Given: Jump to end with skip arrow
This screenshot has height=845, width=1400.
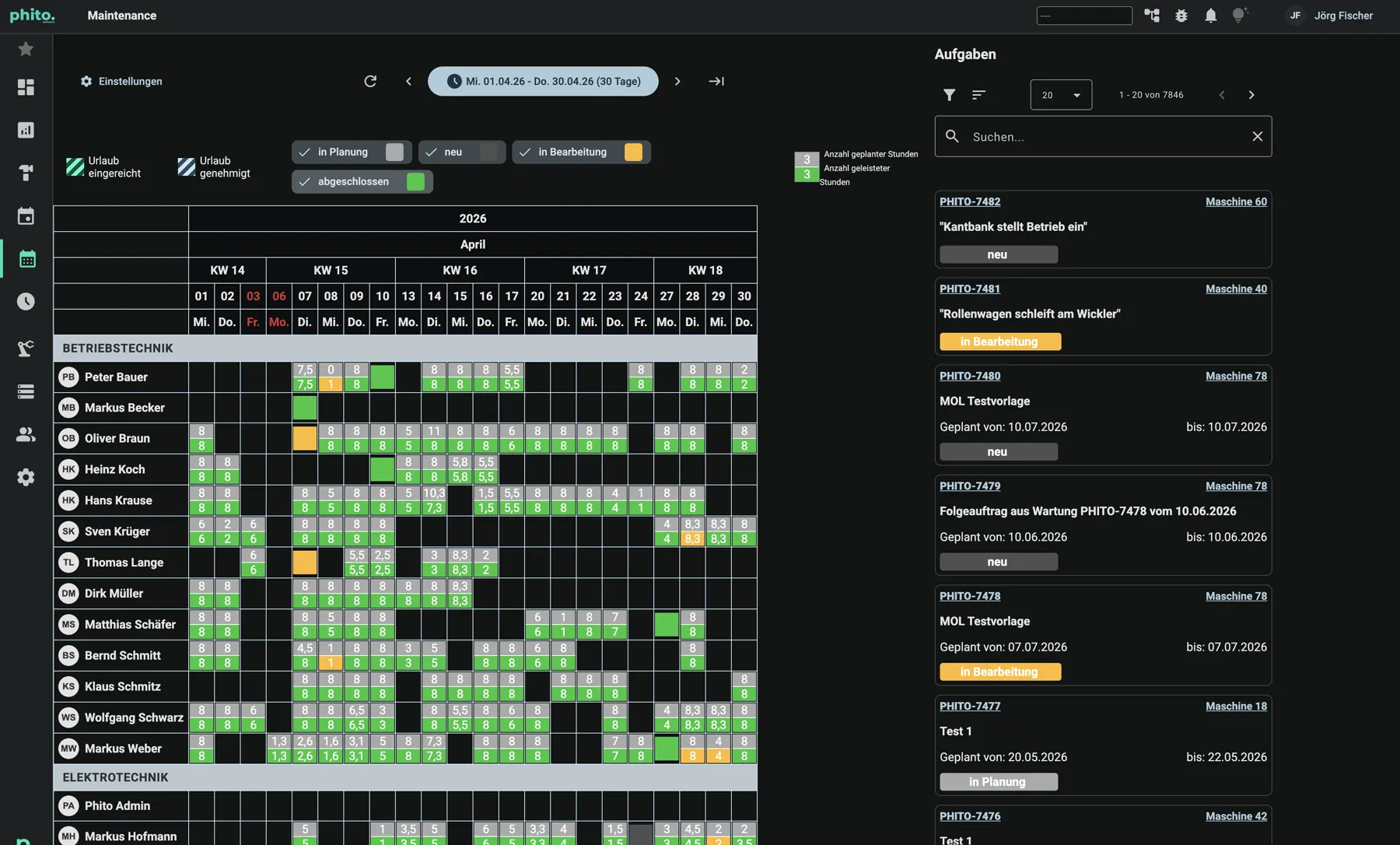Looking at the screenshot, I should 716,81.
